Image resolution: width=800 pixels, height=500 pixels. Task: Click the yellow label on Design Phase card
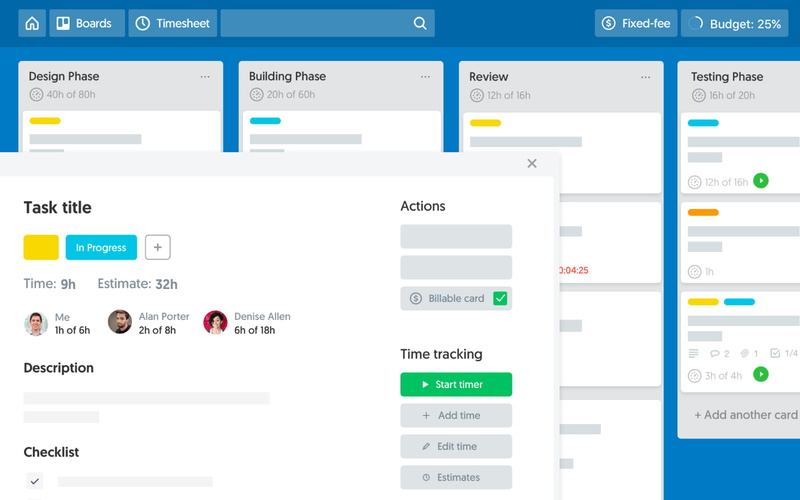point(45,121)
